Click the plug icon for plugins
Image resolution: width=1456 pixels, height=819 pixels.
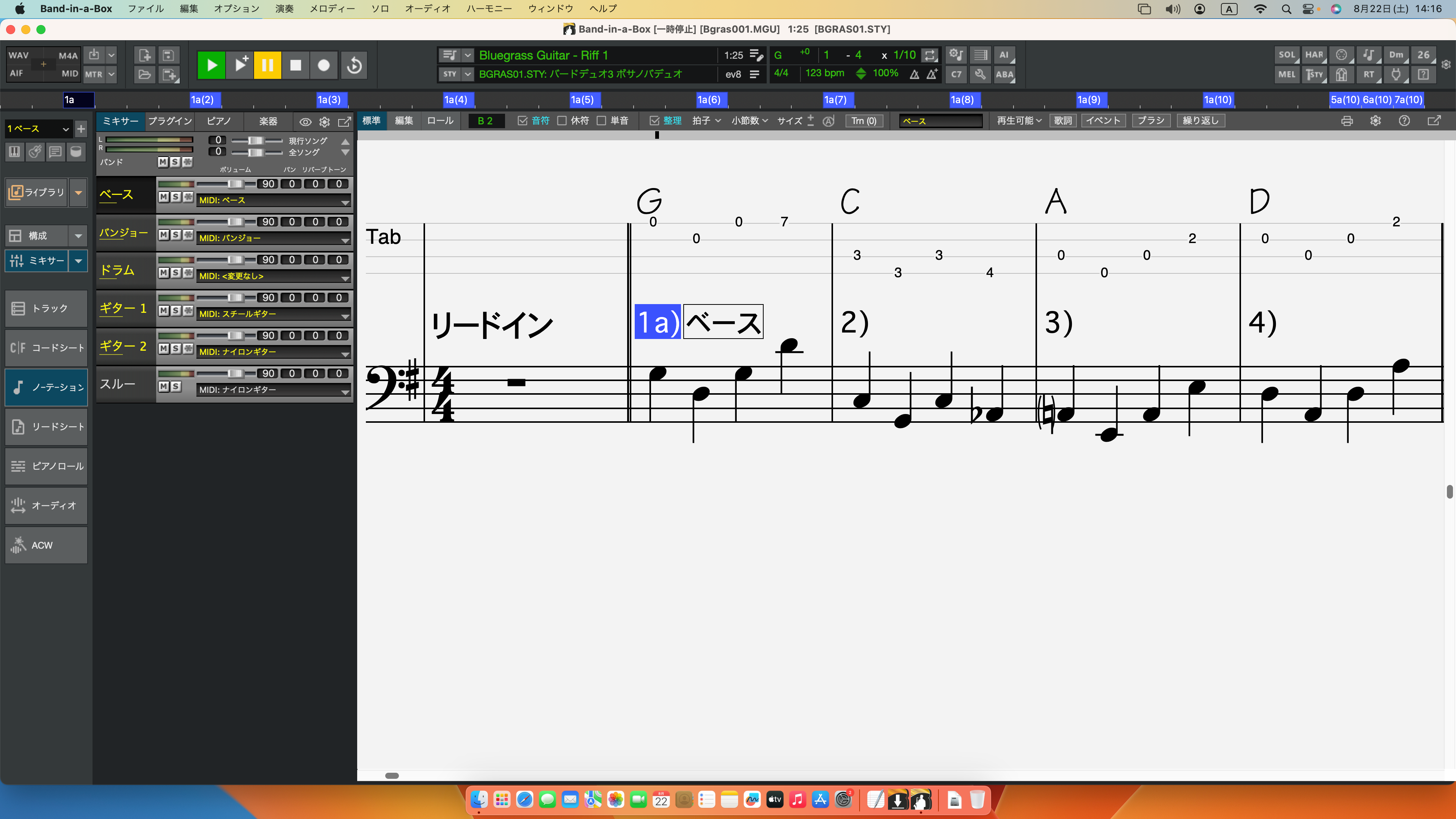click(x=1396, y=74)
